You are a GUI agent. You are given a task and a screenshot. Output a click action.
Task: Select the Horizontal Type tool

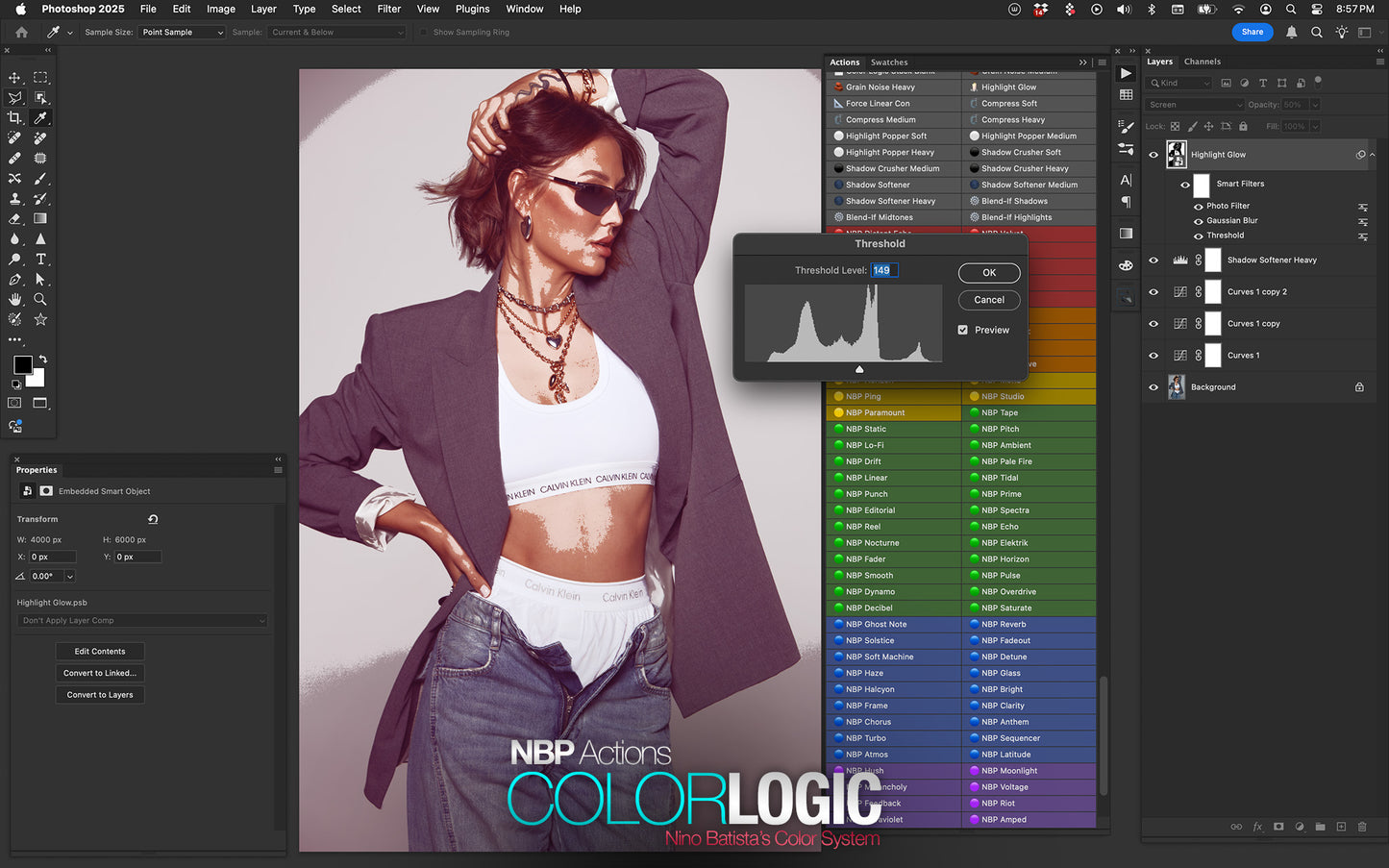click(x=40, y=259)
